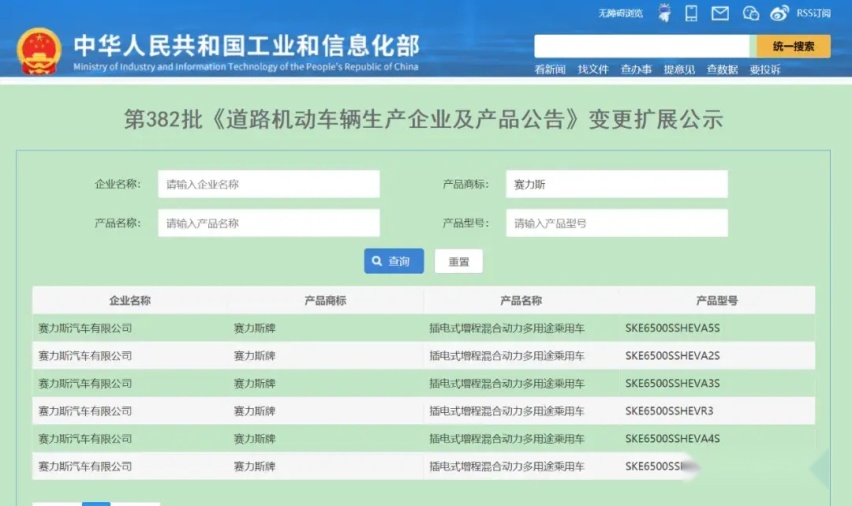The width and height of the screenshot is (852, 506).
Task: Open the Weibo icon
Action: [x=779, y=13]
